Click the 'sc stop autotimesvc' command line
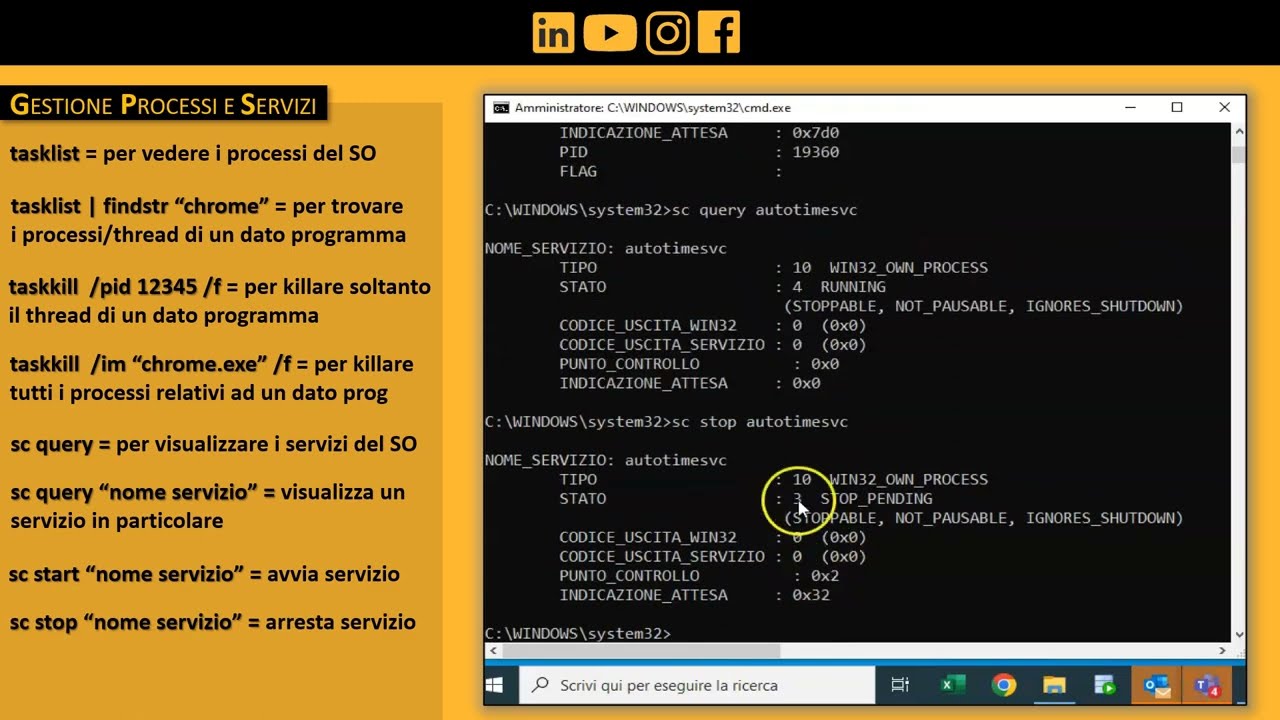1280x720 pixels. pos(666,422)
